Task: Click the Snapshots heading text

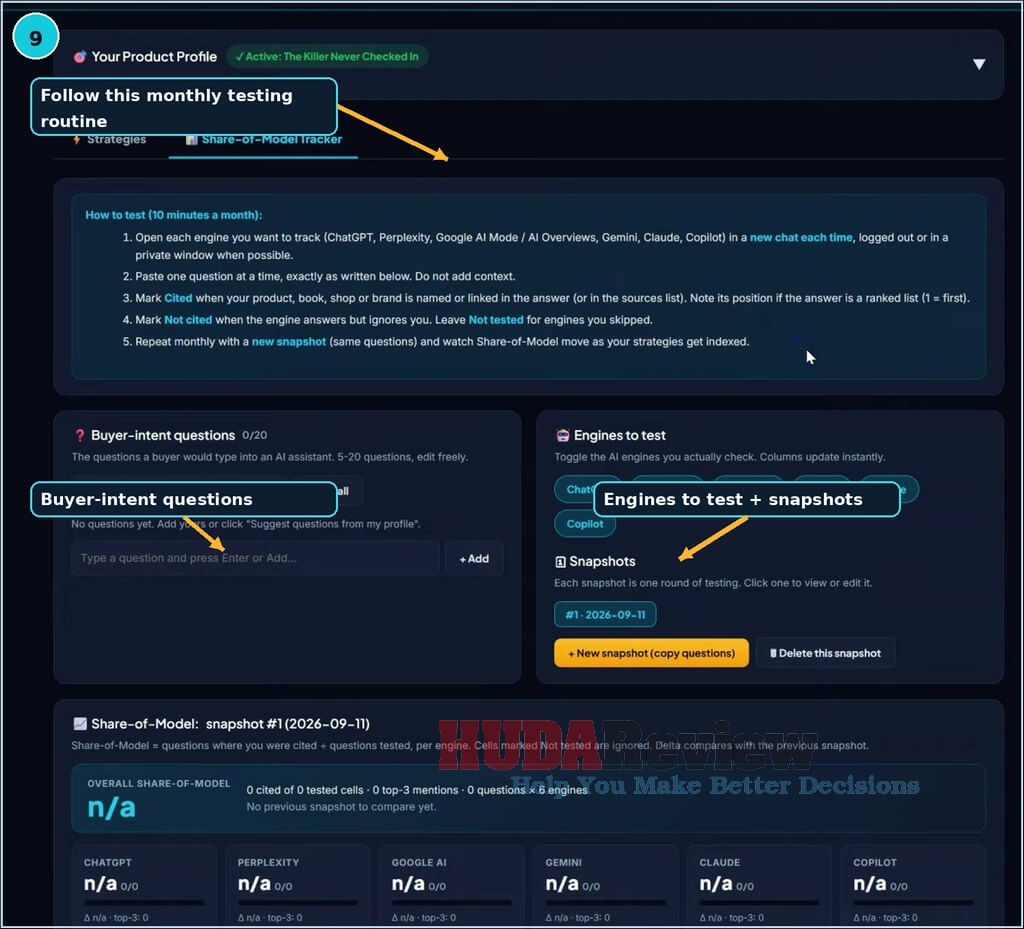Action: [x=602, y=561]
